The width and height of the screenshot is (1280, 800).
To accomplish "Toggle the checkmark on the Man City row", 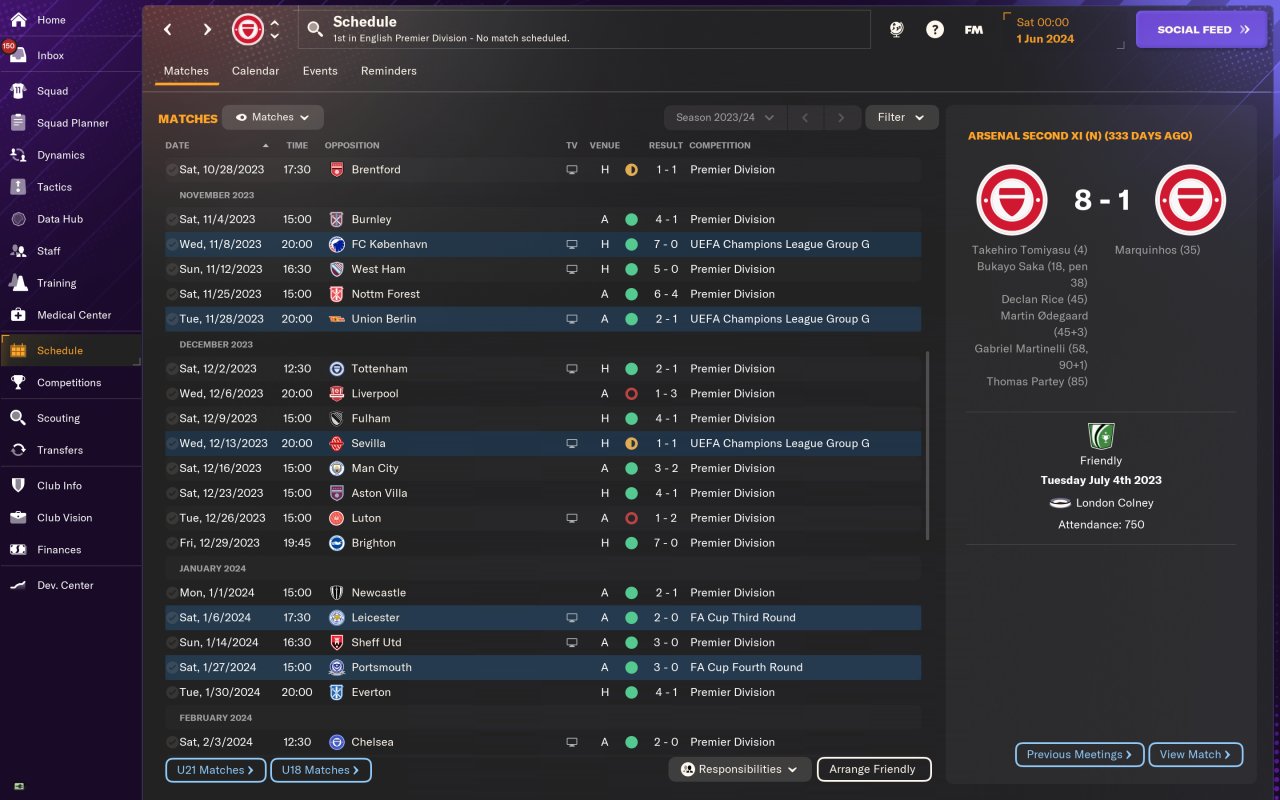I will [x=172, y=469].
